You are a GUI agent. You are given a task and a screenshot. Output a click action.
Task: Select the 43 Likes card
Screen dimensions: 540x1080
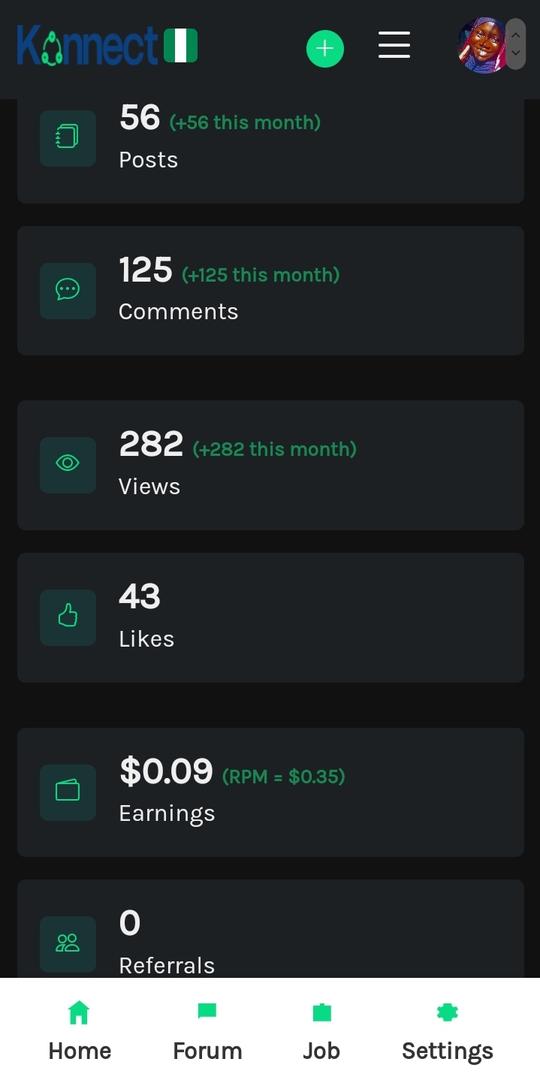pyautogui.click(x=271, y=617)
